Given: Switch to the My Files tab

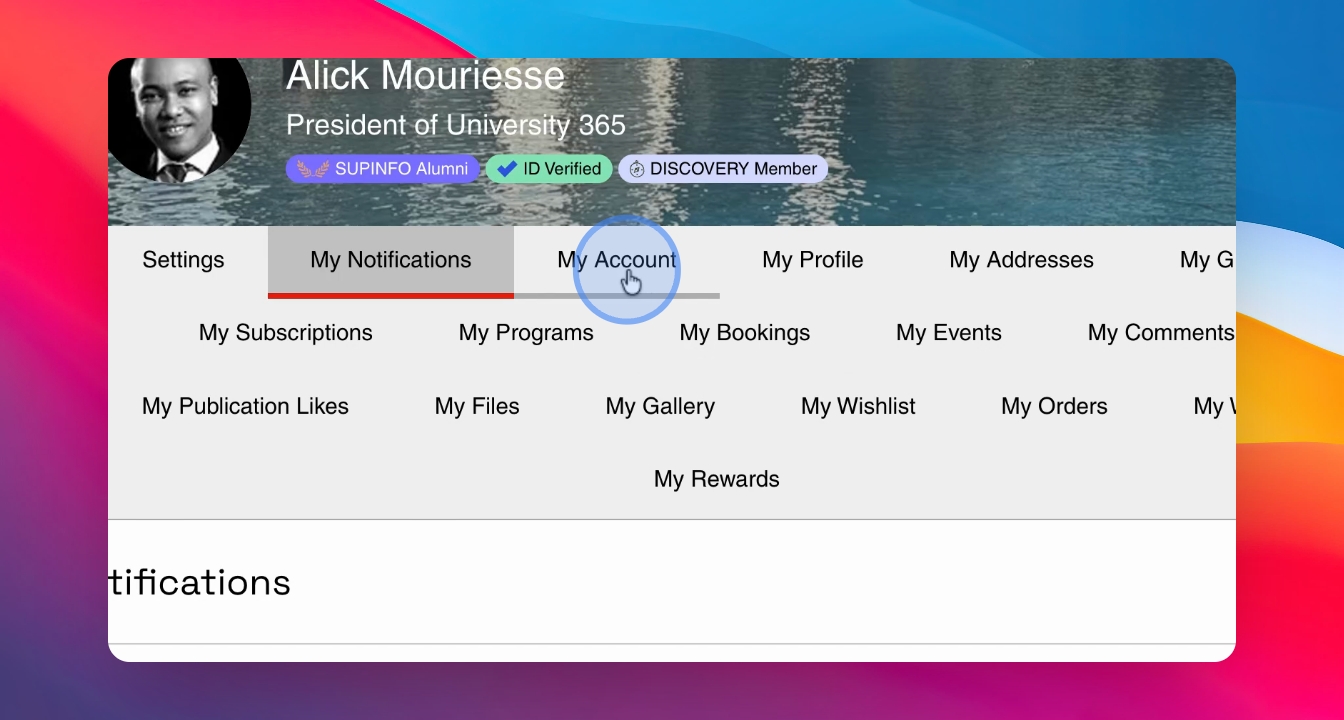Looking at the screenshot, I should click(477, 406).
